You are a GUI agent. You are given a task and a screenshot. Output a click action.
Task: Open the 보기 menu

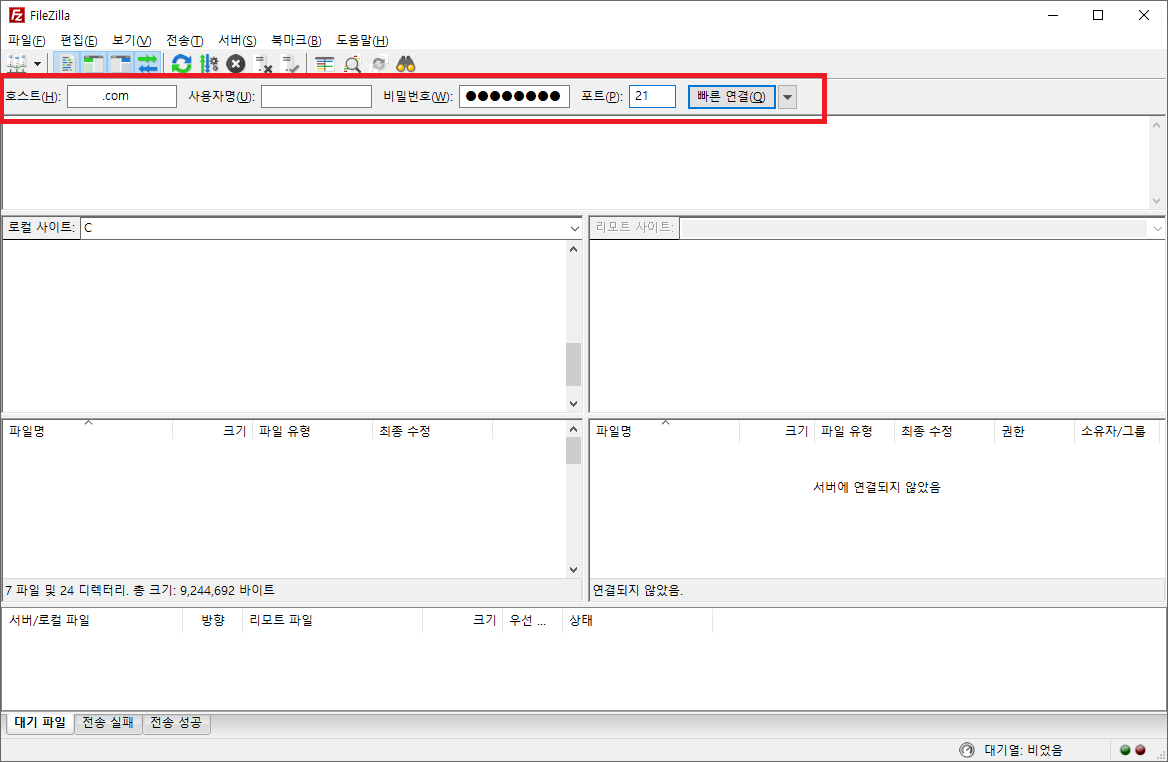pyautogui.click(x=131, y=40)
